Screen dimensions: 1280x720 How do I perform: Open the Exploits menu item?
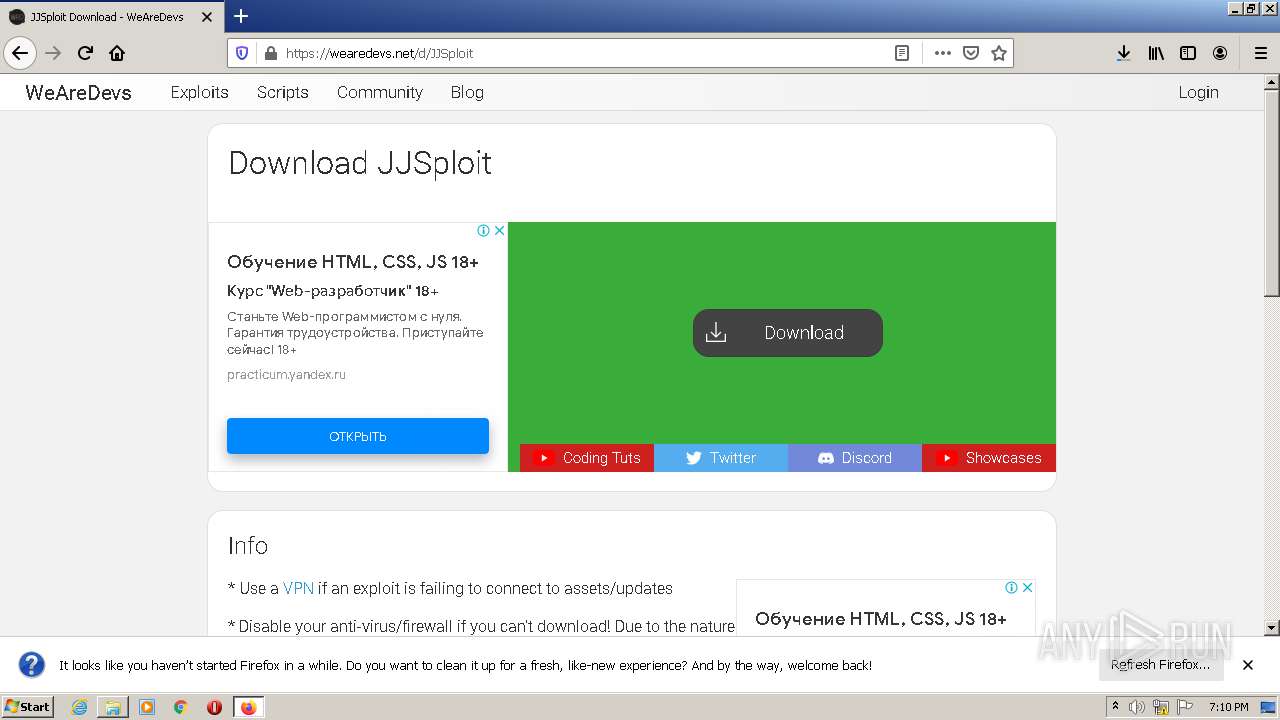coord(199,92)
